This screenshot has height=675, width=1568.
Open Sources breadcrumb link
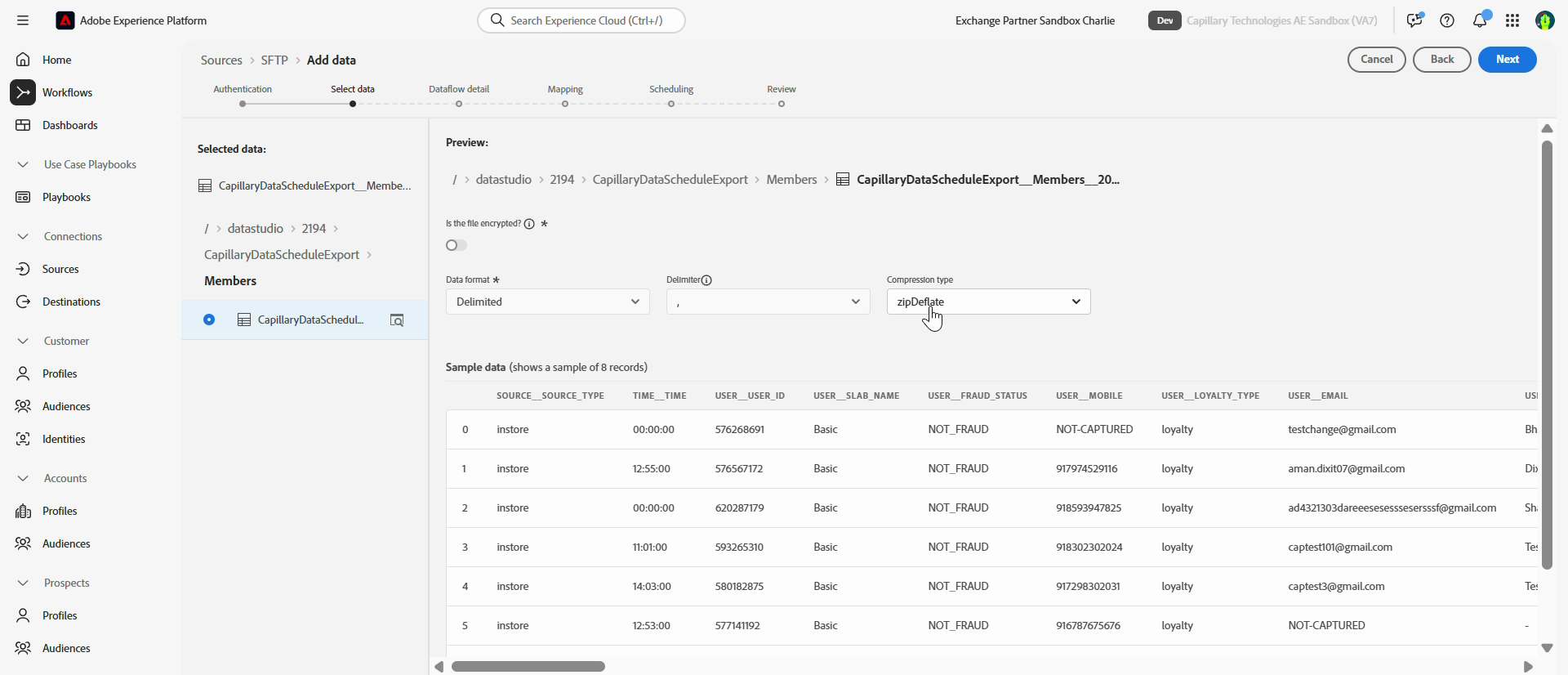point(221,60)
